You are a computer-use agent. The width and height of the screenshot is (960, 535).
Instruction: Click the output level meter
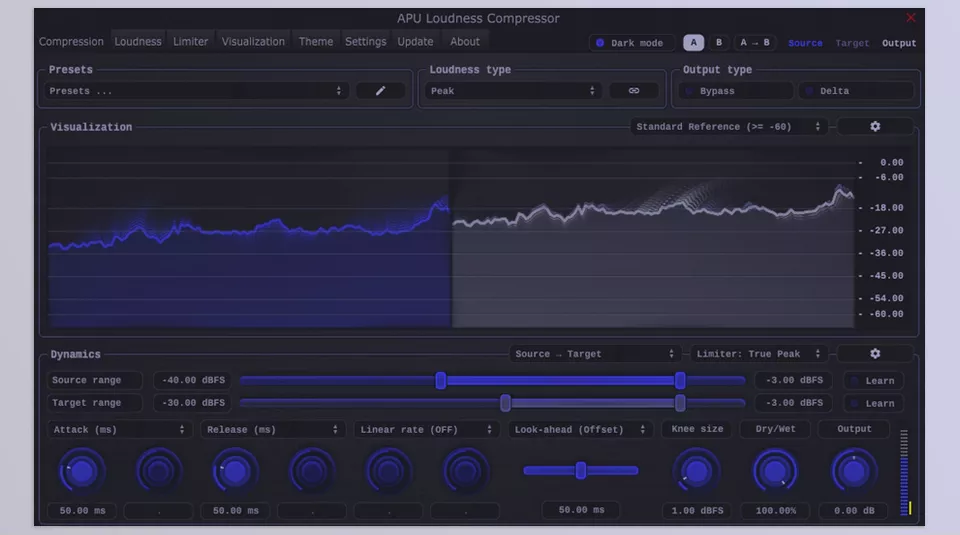[906, 472]
